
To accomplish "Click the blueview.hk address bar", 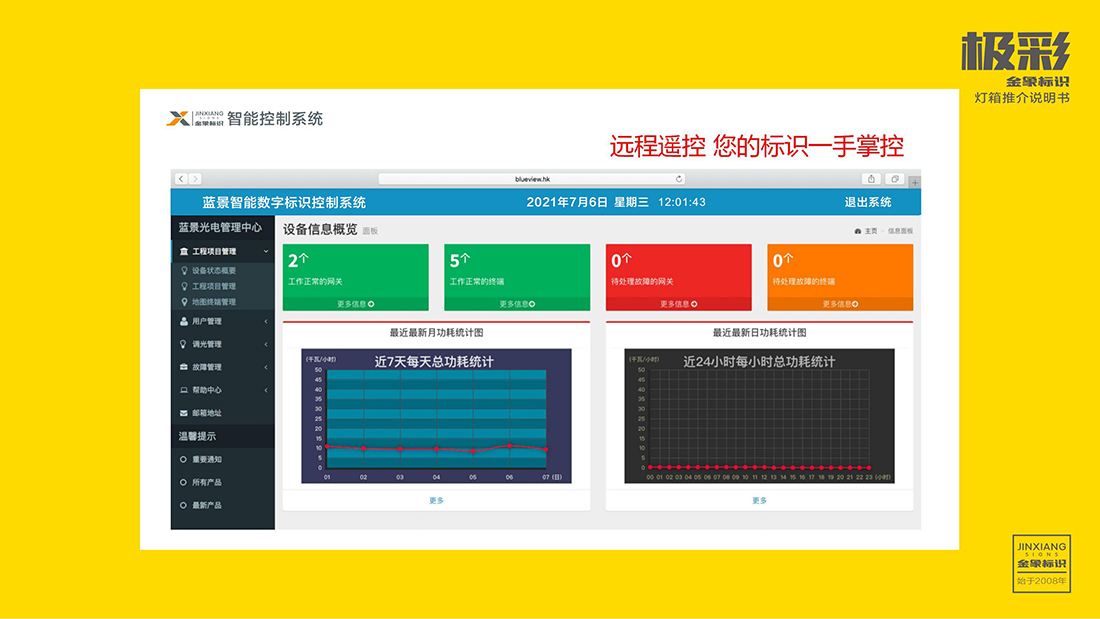I will coord(533,179).
